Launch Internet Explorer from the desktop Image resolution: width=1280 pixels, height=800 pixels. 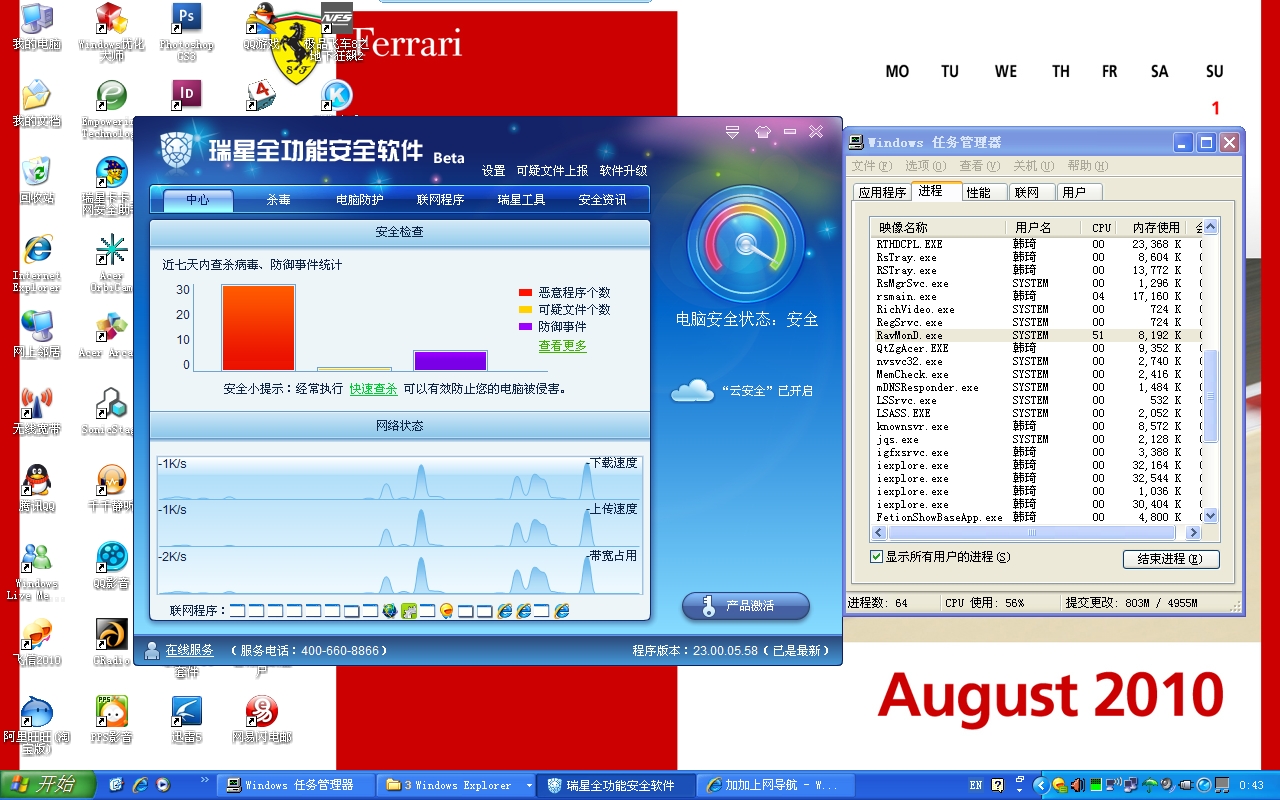pos(36,262)
